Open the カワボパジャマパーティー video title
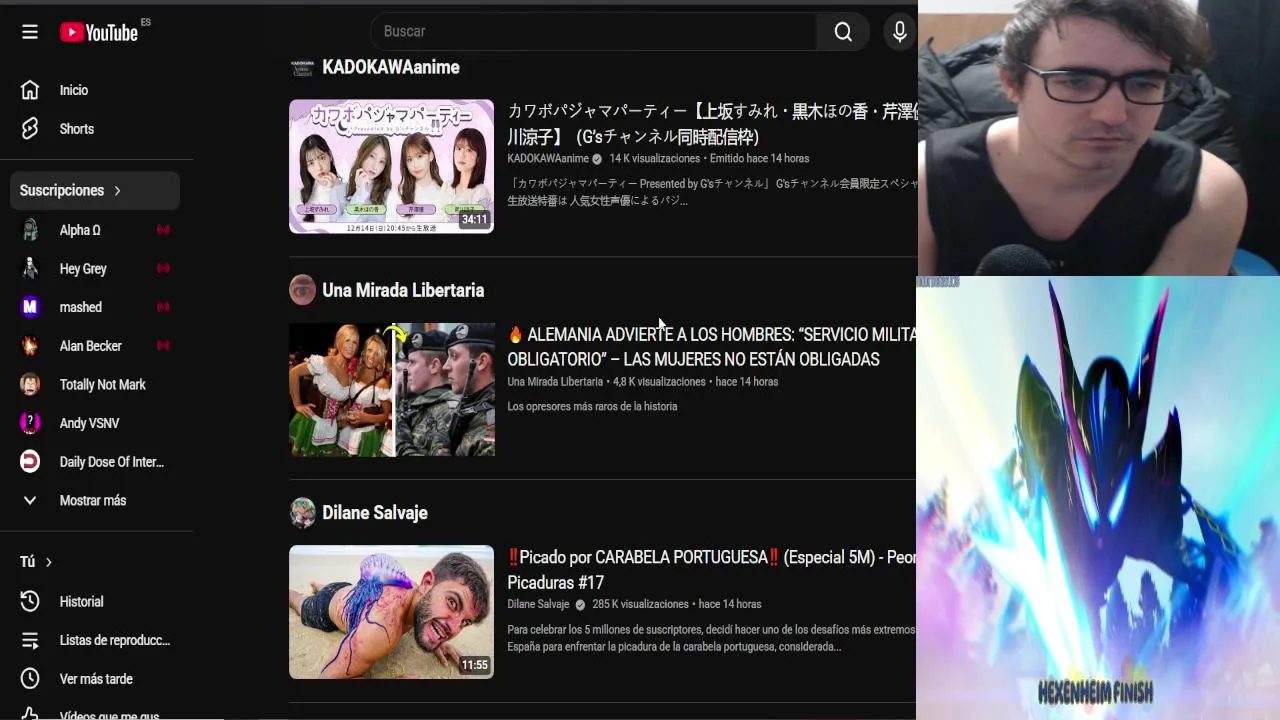The image size is (1280, 720). point(712,124)
